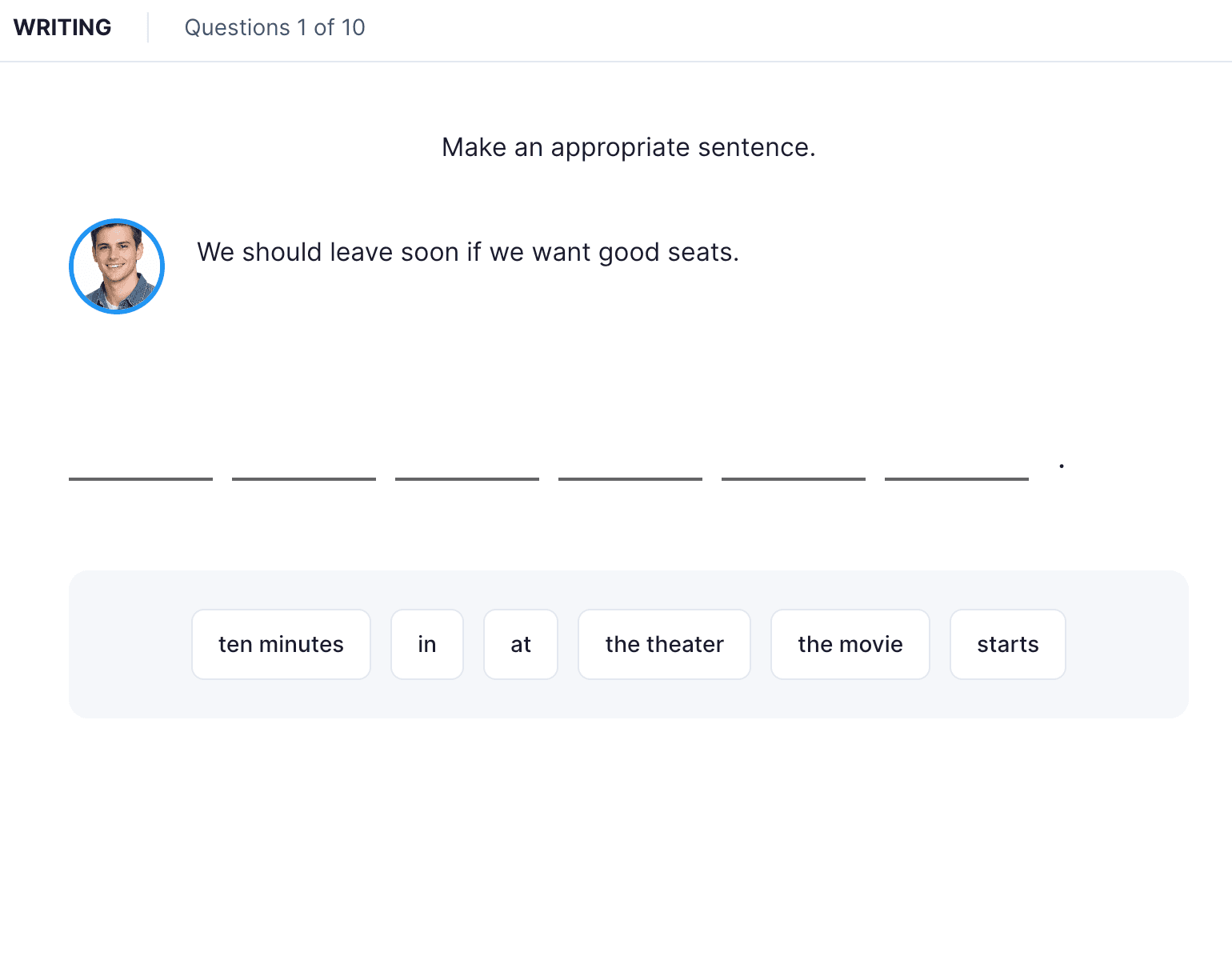Select the 'at' word tile
1232x960 pixels.
(520, 644)
